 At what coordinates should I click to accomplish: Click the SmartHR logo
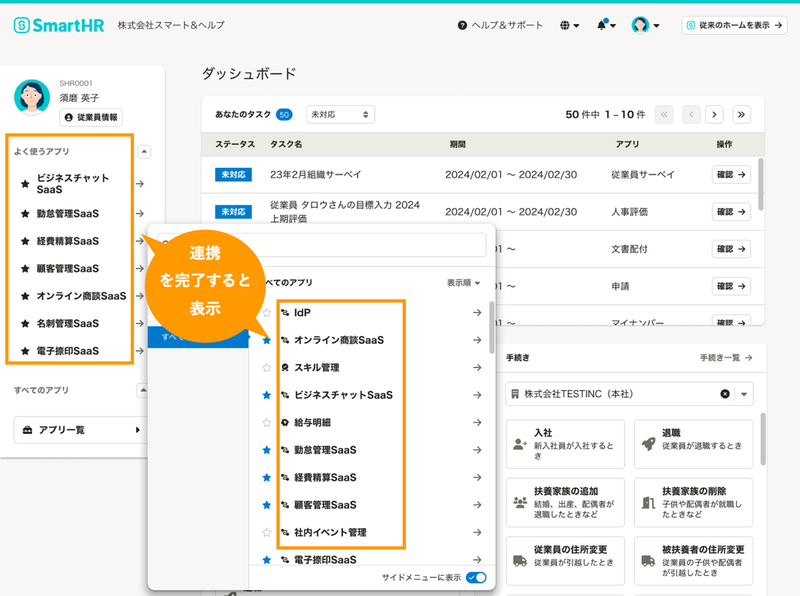[x=59, y=25]
